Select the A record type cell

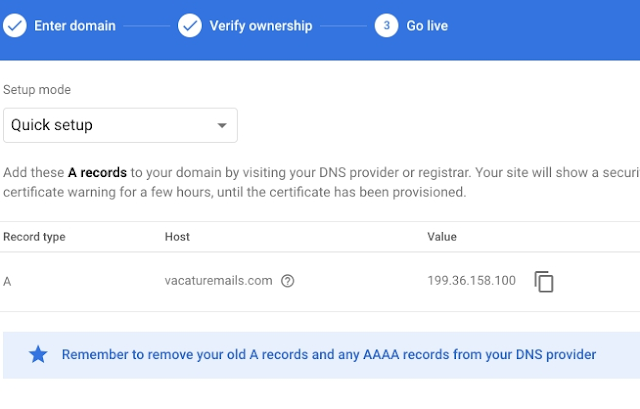point(8,281)
